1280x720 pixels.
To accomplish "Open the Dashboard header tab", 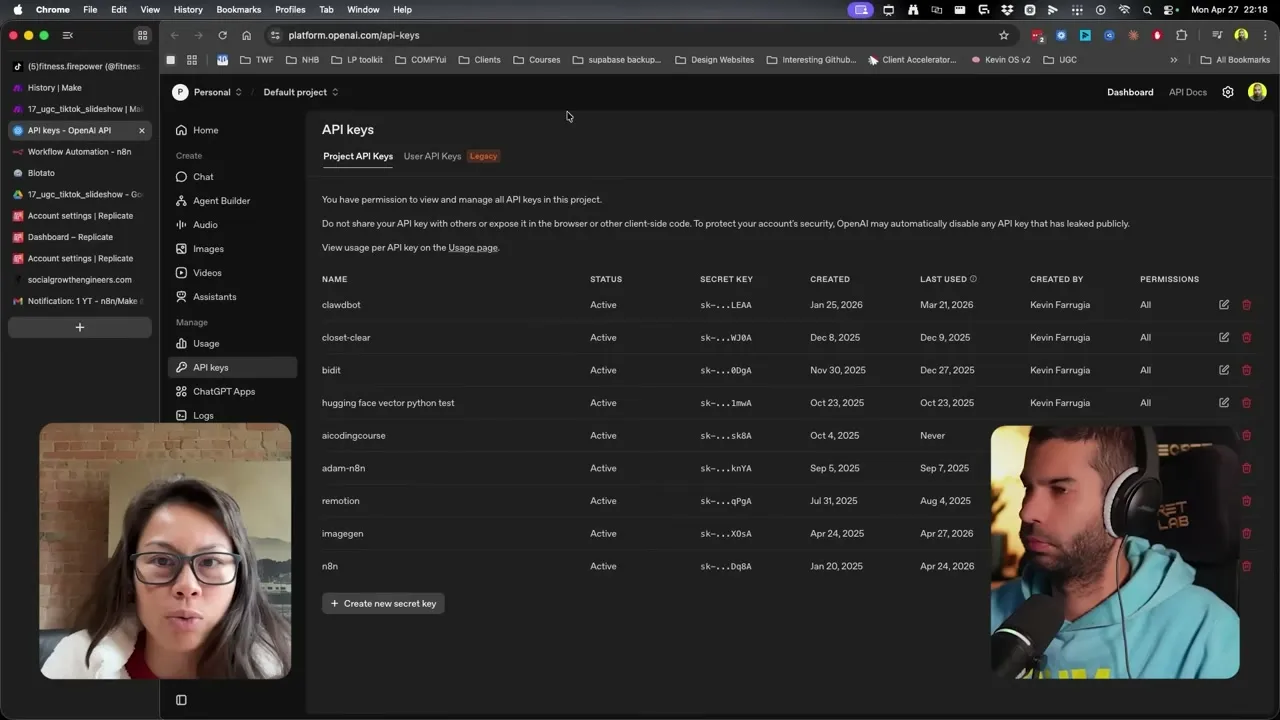I will click(1130, 92).
